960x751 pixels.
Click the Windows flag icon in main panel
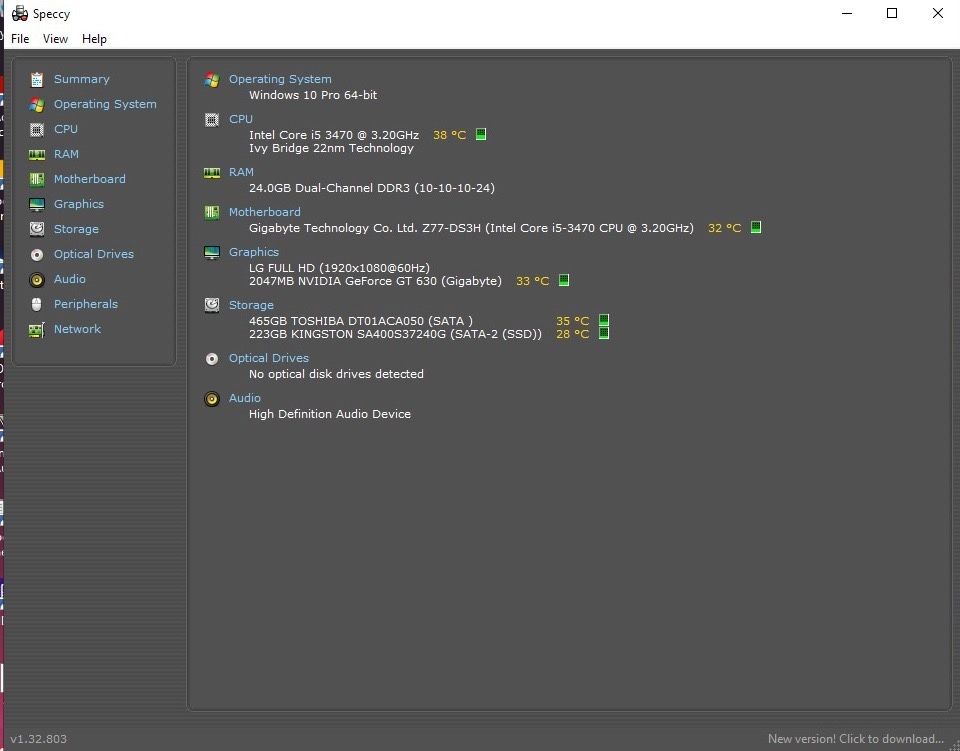tap(212, 80)
